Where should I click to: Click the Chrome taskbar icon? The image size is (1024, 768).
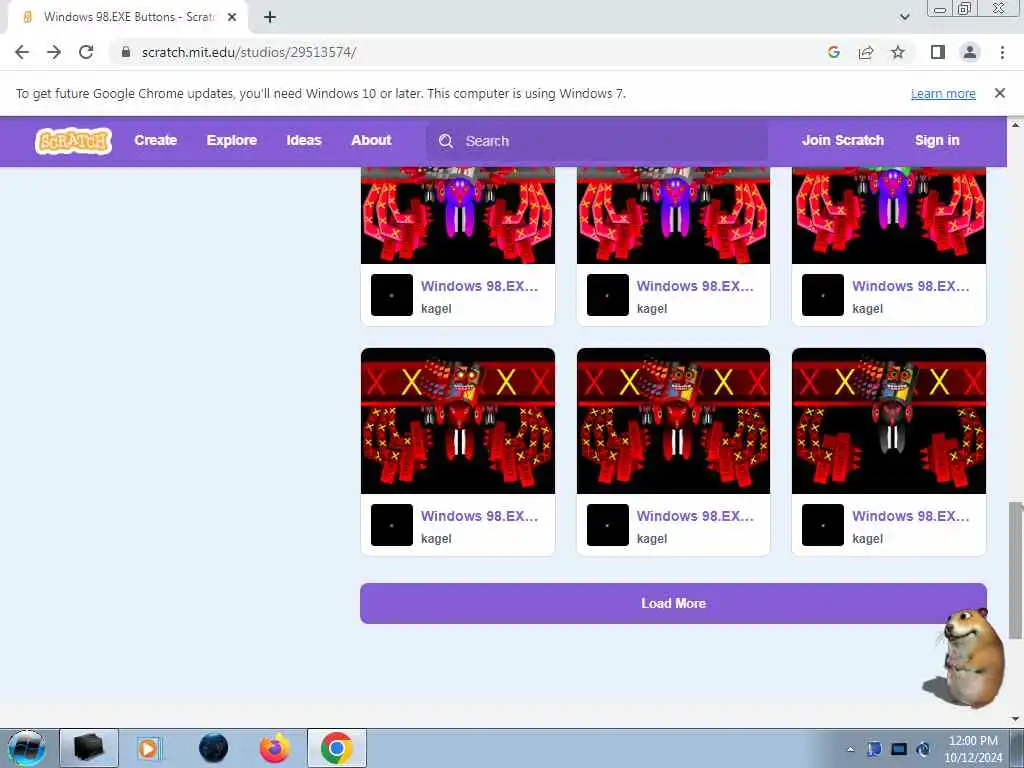(337, 748)
